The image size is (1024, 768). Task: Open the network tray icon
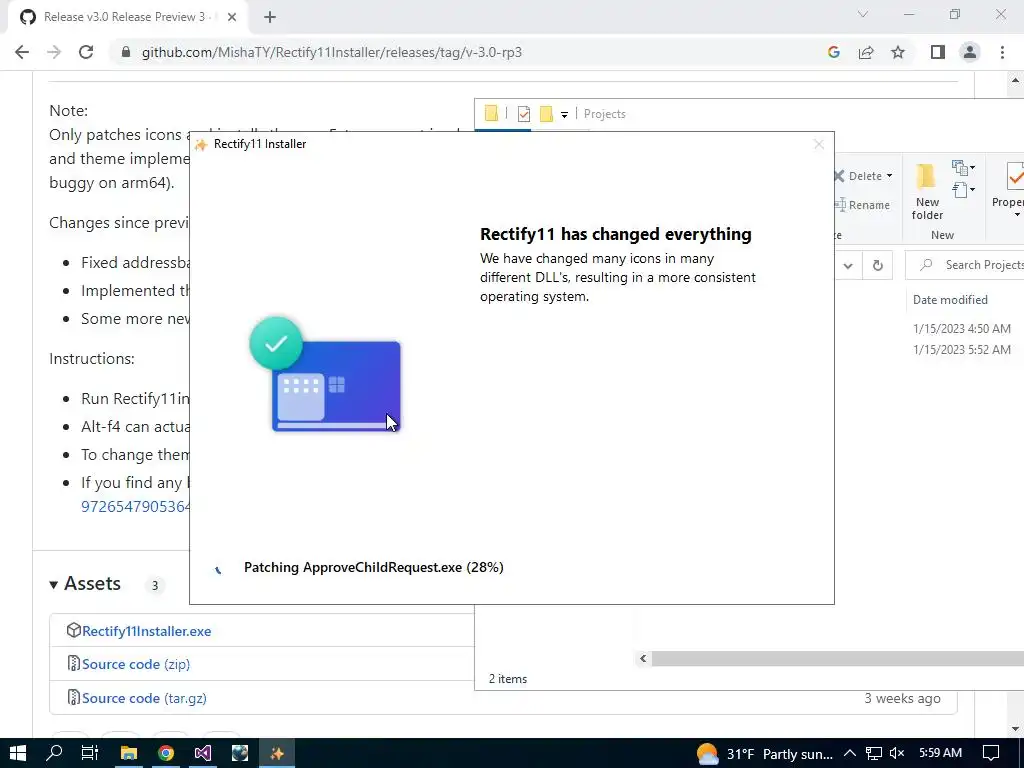[873, 754]
